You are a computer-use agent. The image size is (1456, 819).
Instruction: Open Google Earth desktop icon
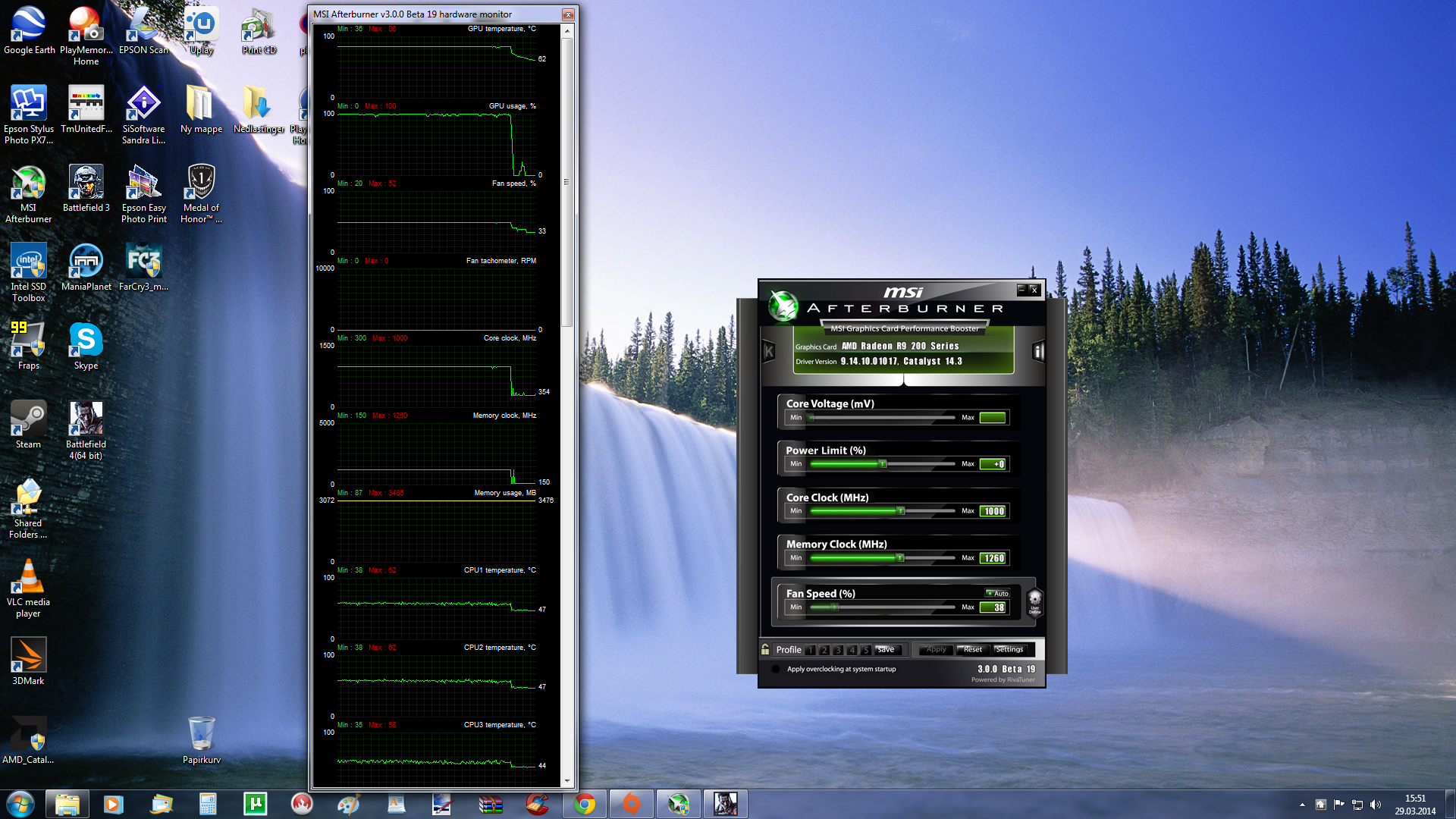29,31
